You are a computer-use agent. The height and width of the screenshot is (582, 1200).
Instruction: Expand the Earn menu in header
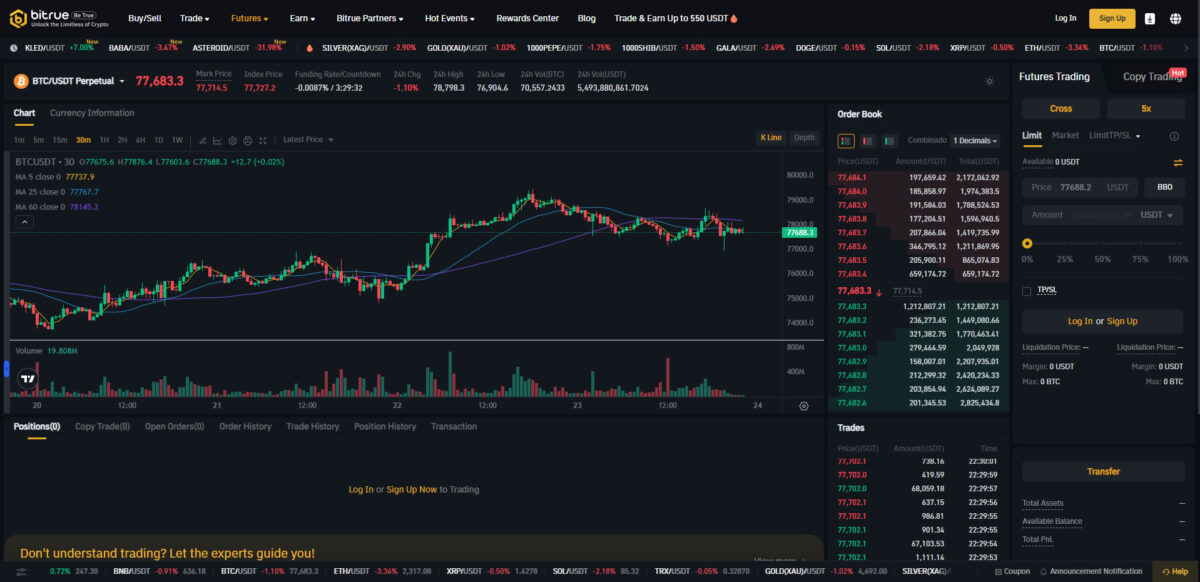click(x=302, y=18)
